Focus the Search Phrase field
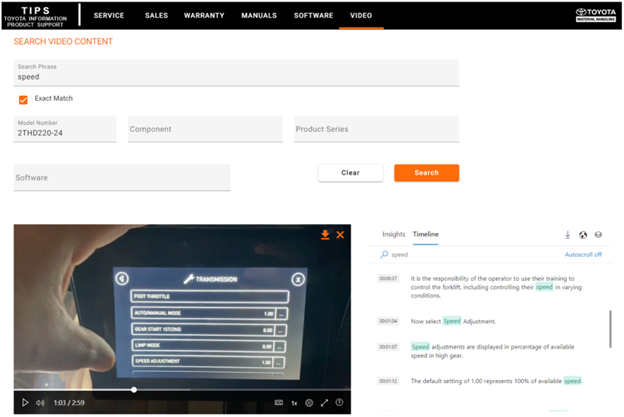 click(x=236, y=73)
